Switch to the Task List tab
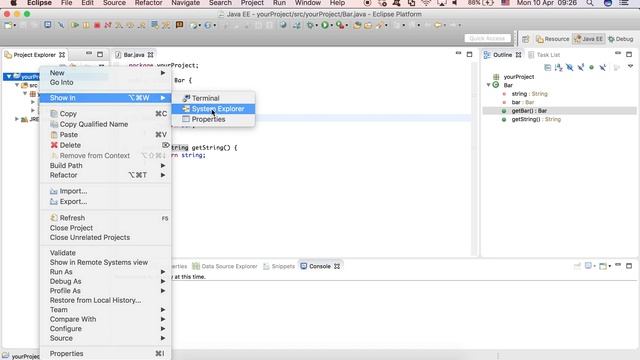Viewport: 640px width, 360px height. (x=544, y=55)
